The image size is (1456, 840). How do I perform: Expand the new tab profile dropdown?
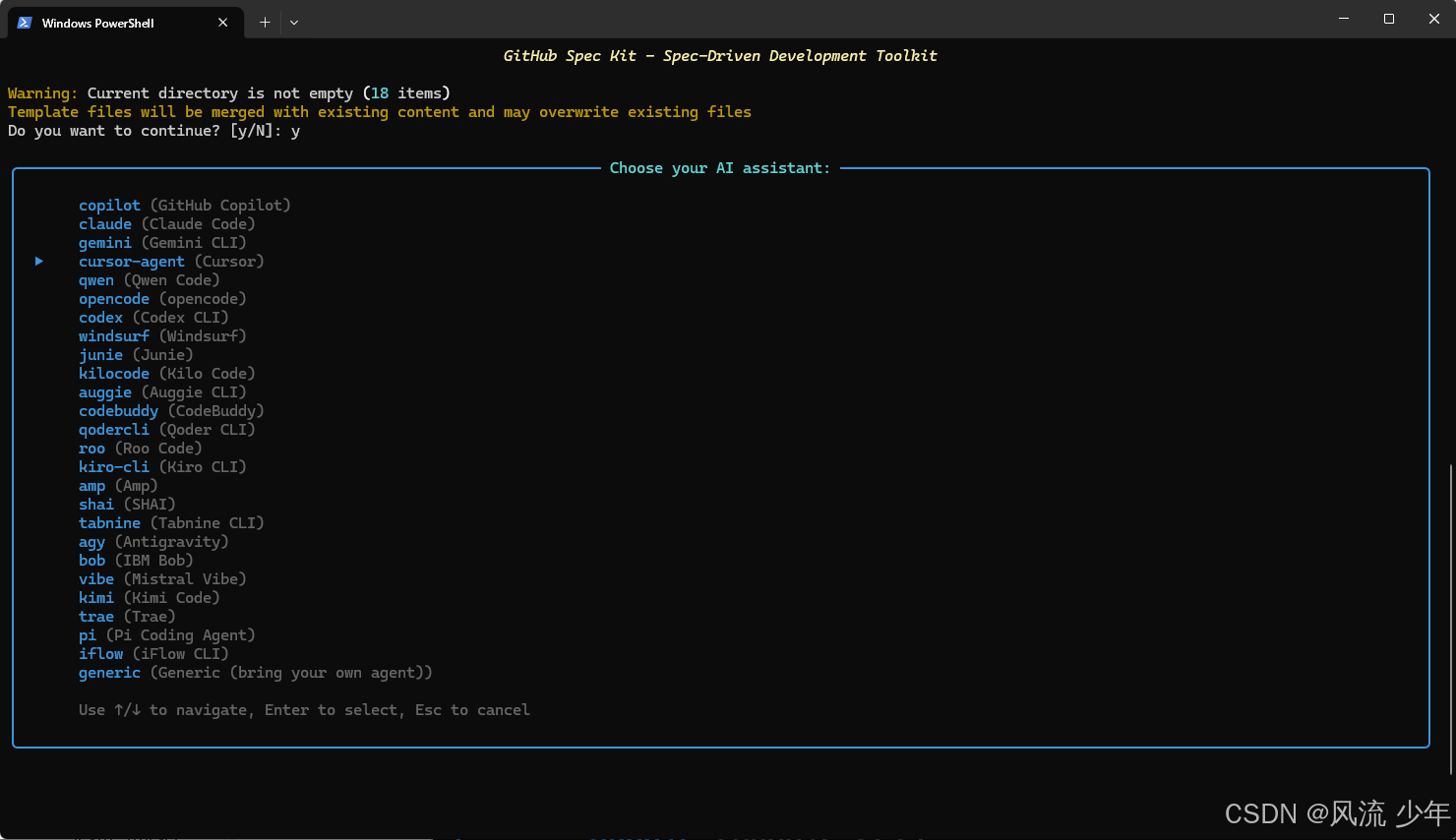click(294, 23)
